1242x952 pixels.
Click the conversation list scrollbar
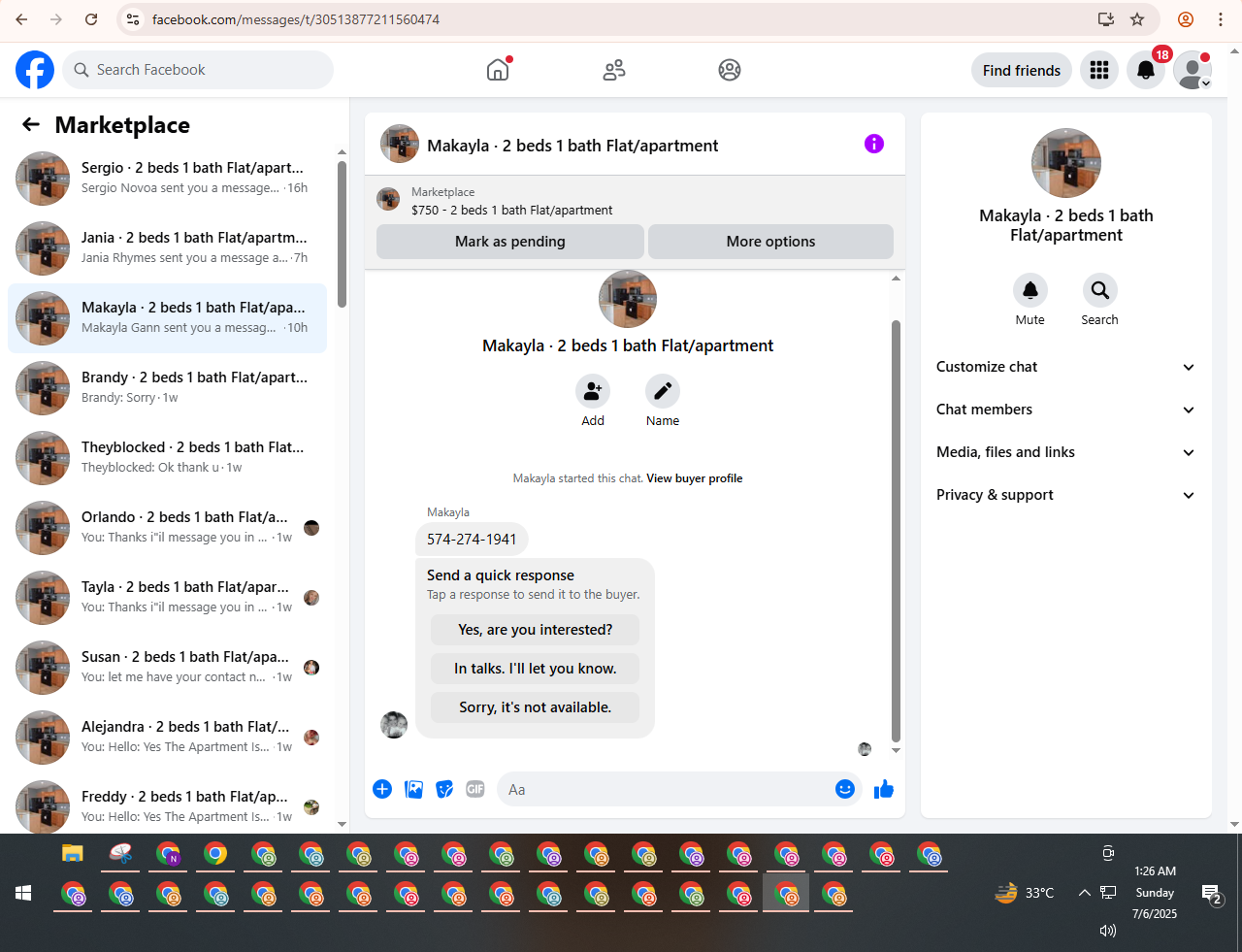342,235
